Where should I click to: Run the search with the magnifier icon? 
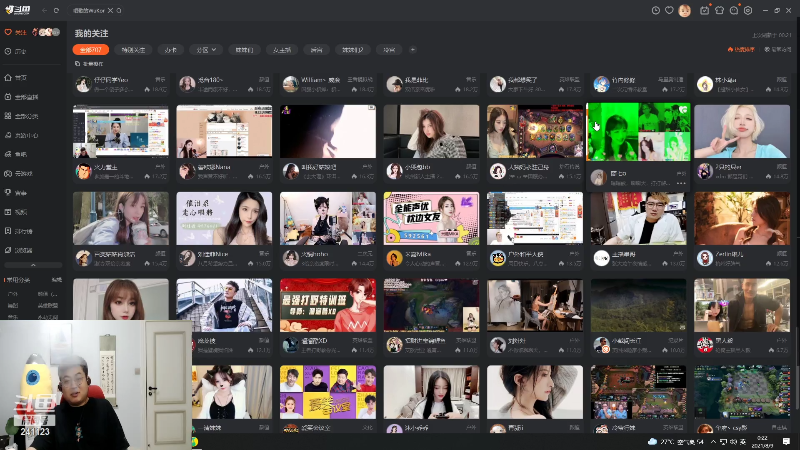tap(119, 10)
